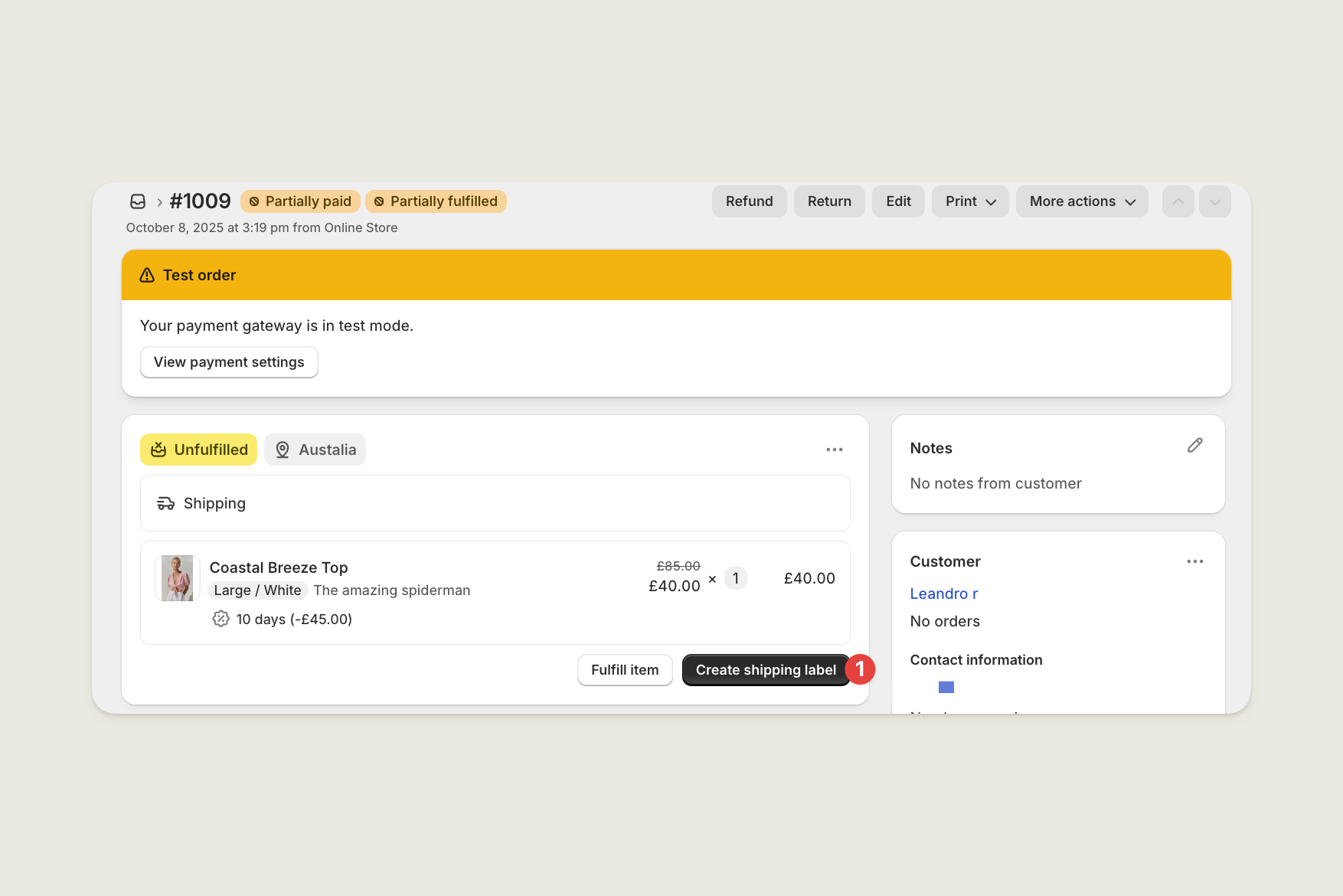Open the fulfillment card's three-dot actions menu
Viewport: 1343px width, 896px height.
[x=834, y=450]
